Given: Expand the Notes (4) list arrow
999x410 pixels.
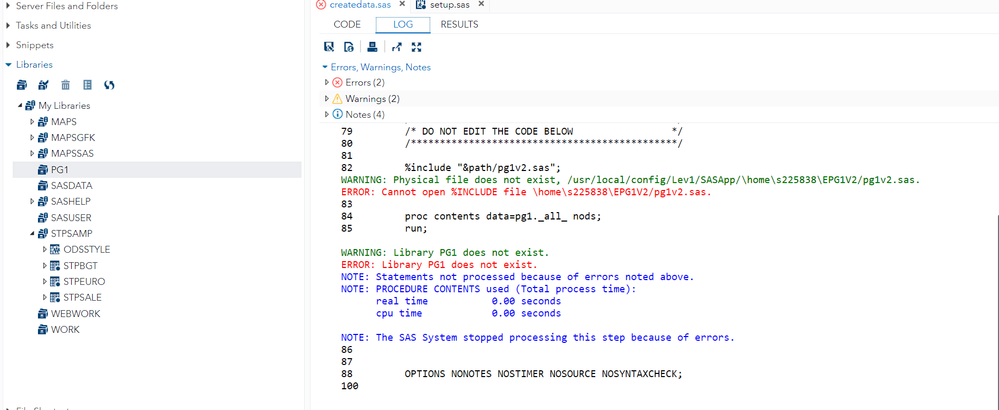Looking at the screenshot, I should (x=327, y=115).
